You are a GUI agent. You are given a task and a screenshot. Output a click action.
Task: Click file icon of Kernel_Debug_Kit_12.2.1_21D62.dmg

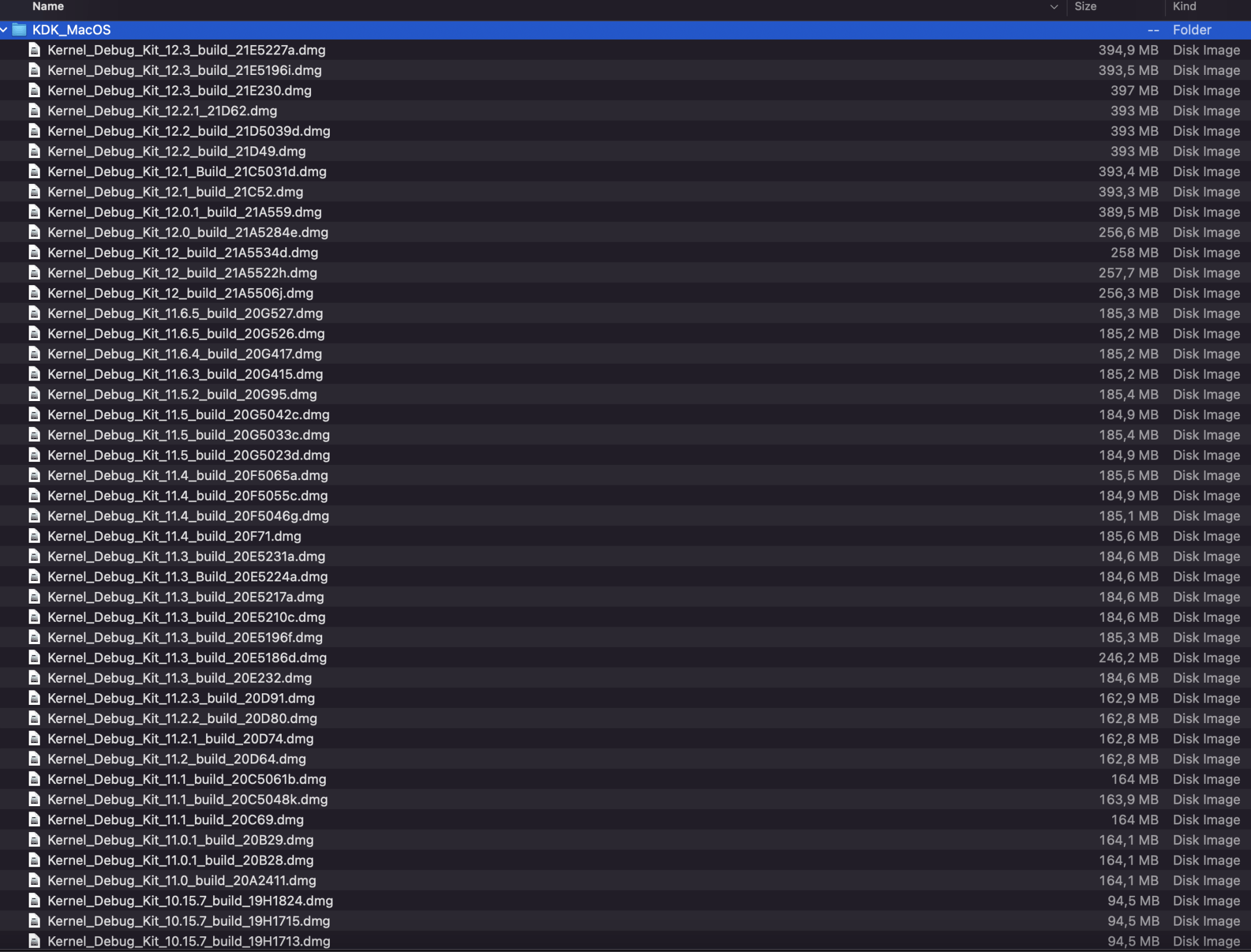click(x=35, y=111)
